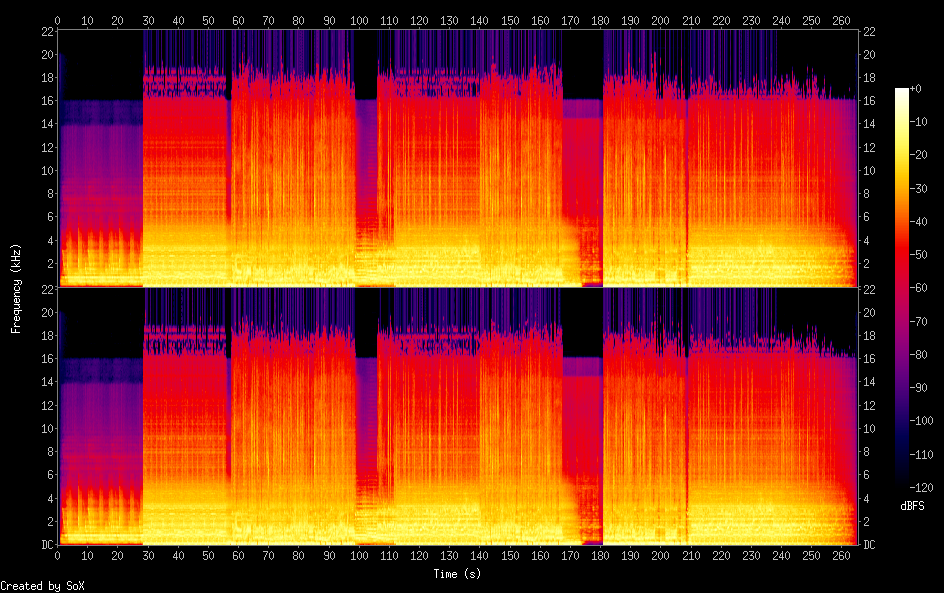Click the 200 marker on the top time axis
This screenshot has width=944, height=593.
[x=661, y=20]
